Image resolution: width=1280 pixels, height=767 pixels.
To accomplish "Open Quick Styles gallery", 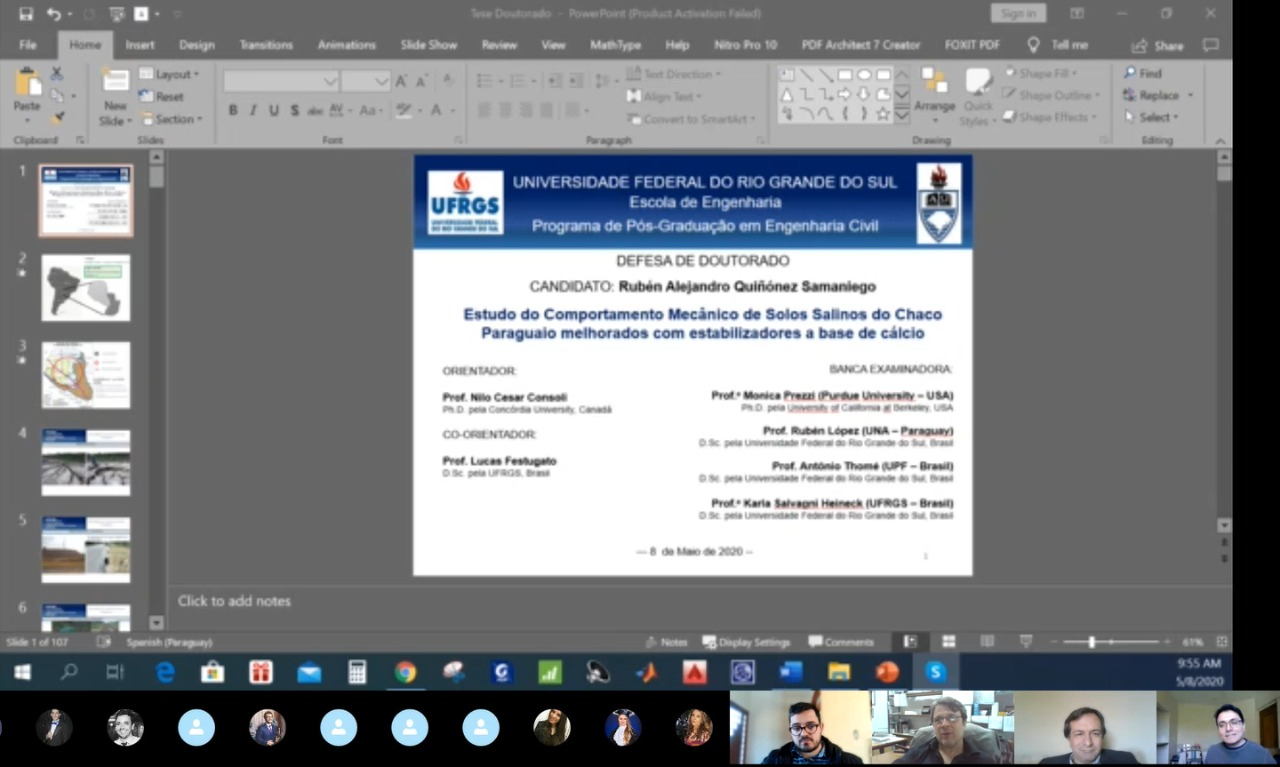I will coord(977,98).
